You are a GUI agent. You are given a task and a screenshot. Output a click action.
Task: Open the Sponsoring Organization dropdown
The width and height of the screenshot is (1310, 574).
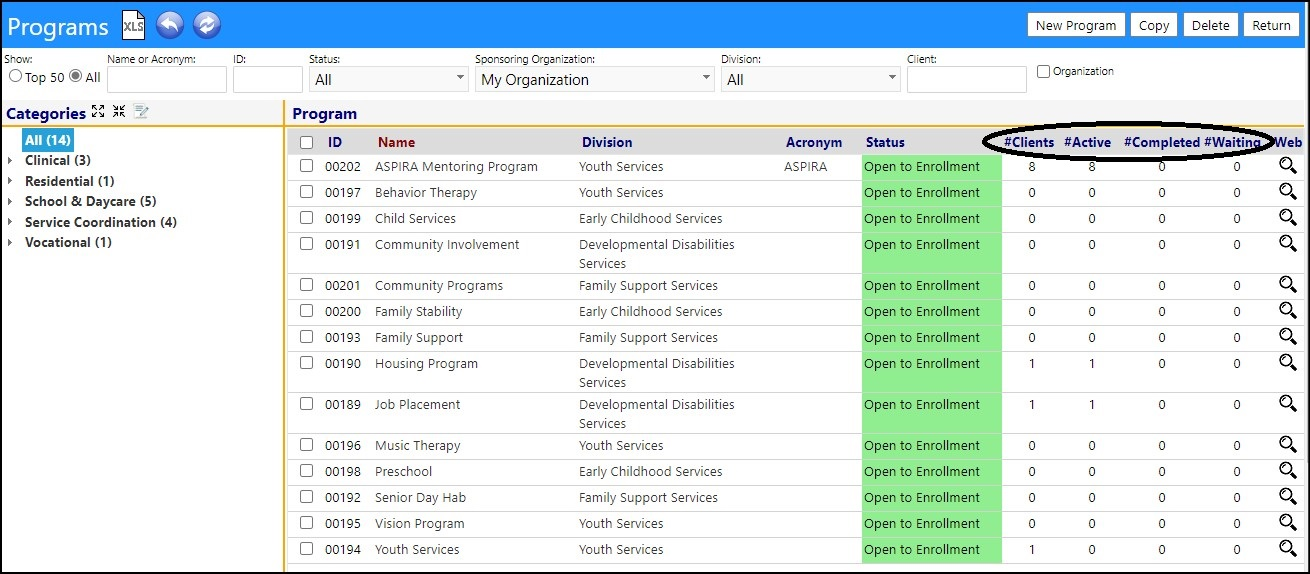[x=594, y=79]
